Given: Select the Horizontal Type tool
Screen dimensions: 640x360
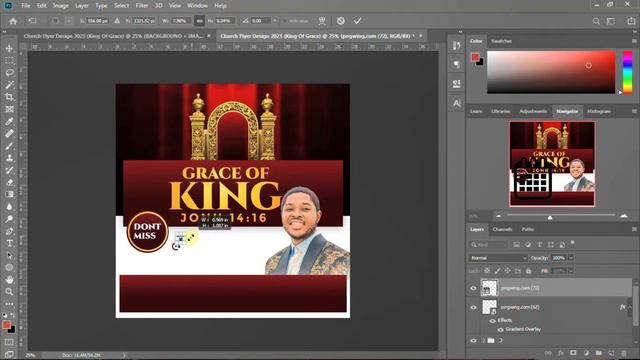Looking at the screenshot, I should (x=9, y=243).
